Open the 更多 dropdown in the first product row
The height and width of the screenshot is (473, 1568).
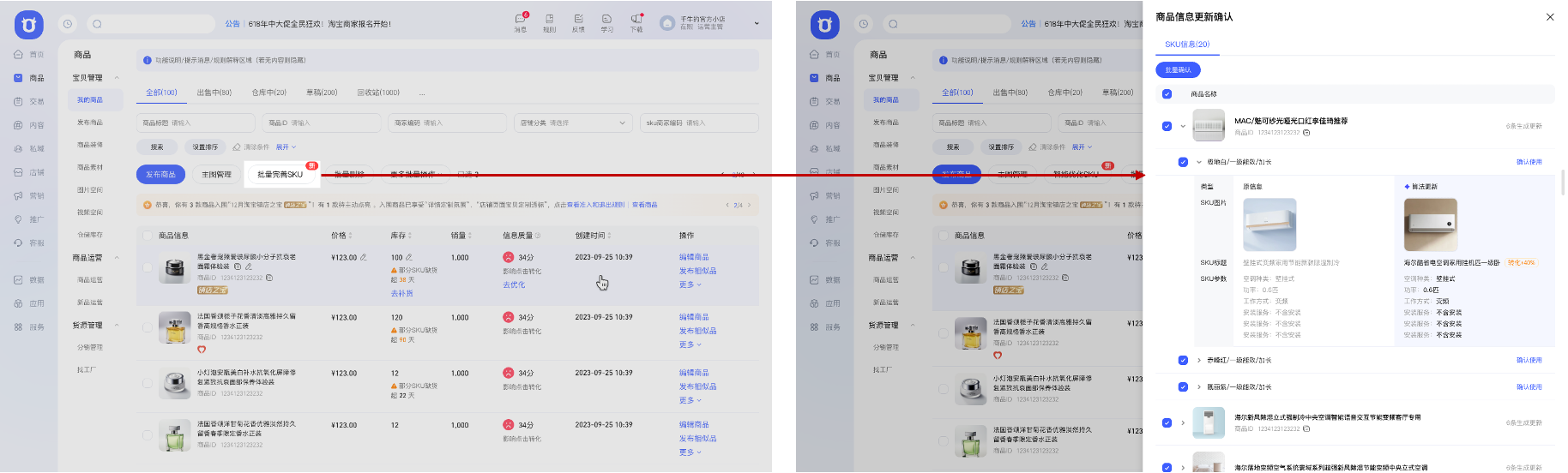[x=690, y=284]
